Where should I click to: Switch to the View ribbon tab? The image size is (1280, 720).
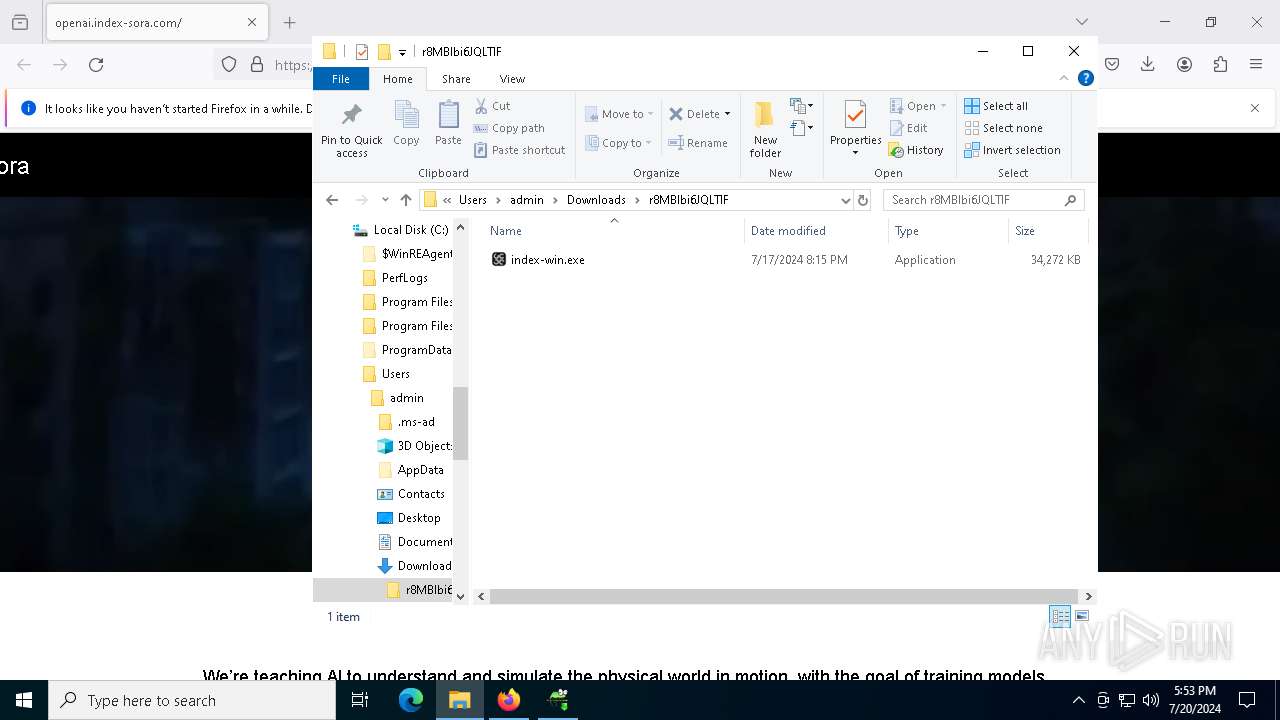512,79
